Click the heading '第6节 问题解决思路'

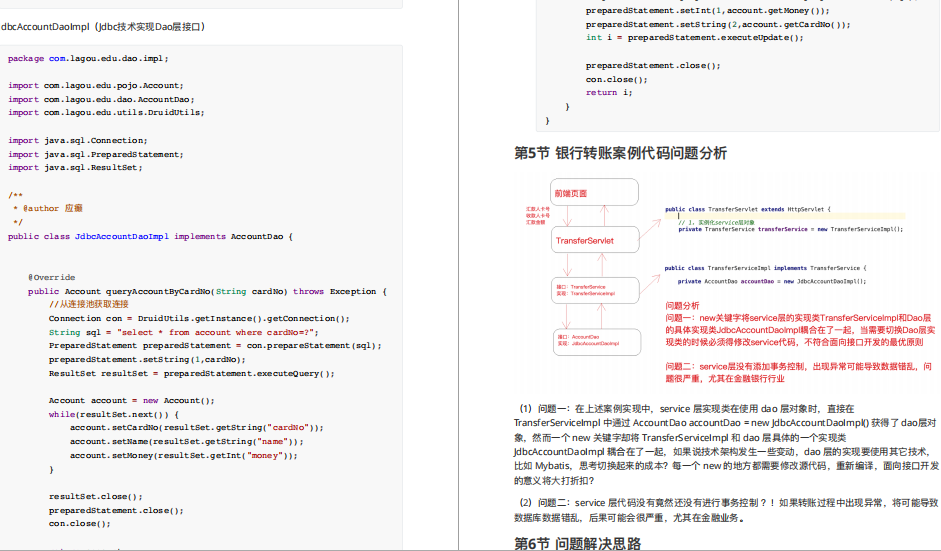point(577,543)
